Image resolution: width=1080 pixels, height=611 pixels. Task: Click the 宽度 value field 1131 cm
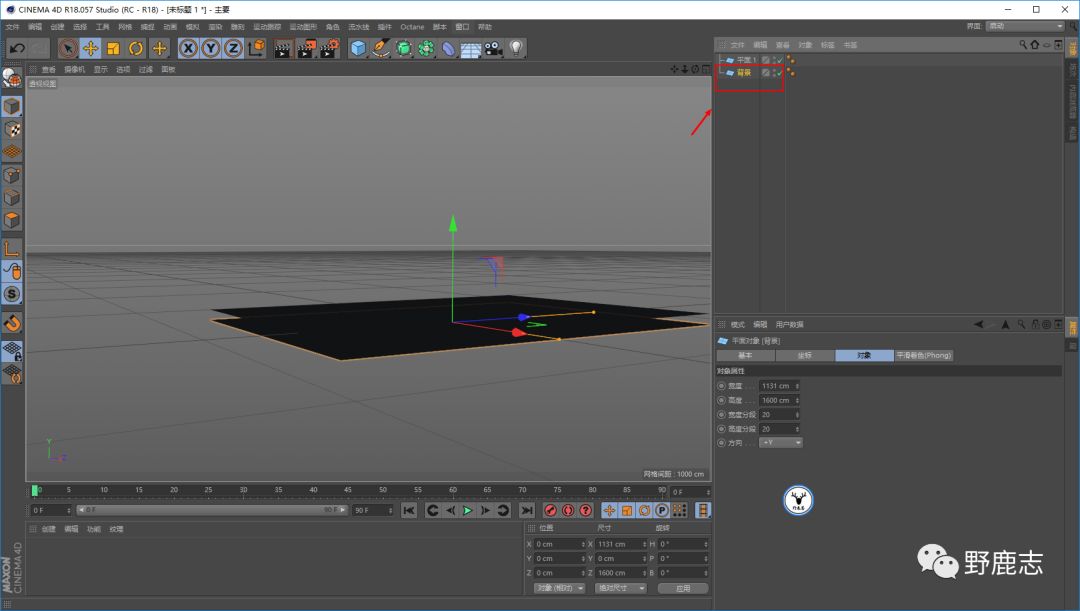click(777, 386)
